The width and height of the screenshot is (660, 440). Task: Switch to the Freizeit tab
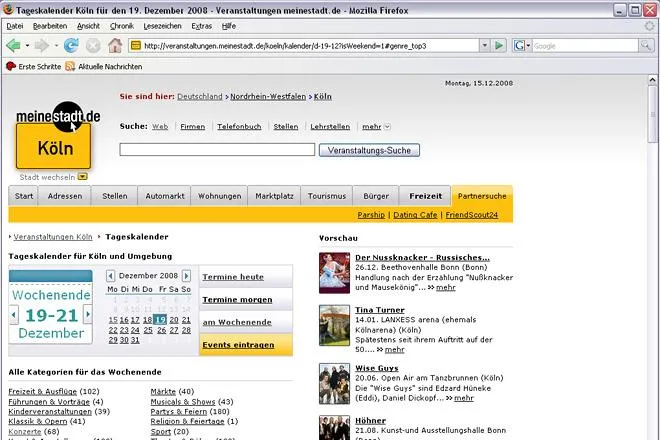coord(425,196)
